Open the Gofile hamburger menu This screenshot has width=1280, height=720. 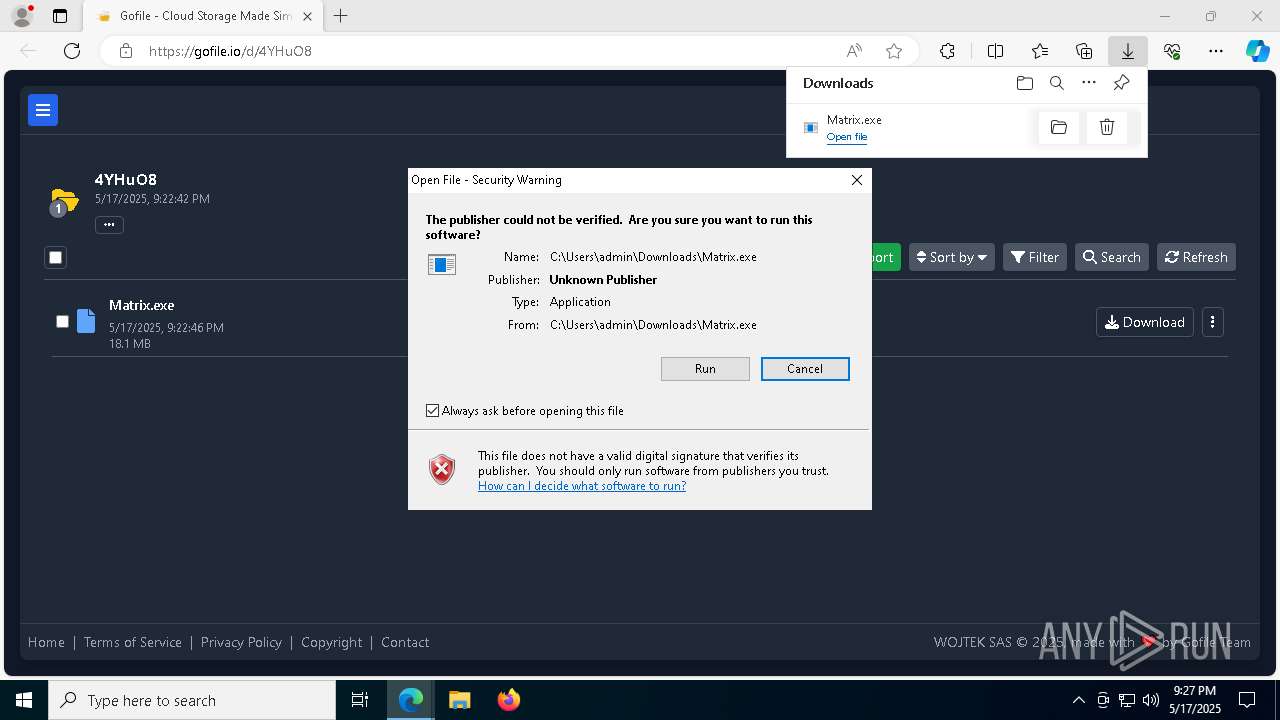point(43,110)
